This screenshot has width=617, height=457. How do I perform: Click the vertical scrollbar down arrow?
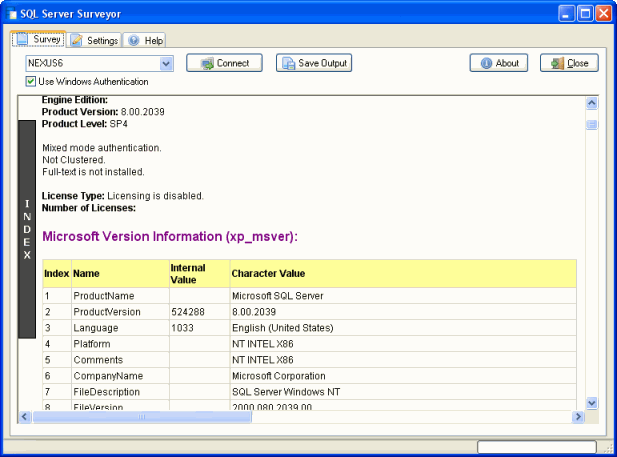point(591,403)
